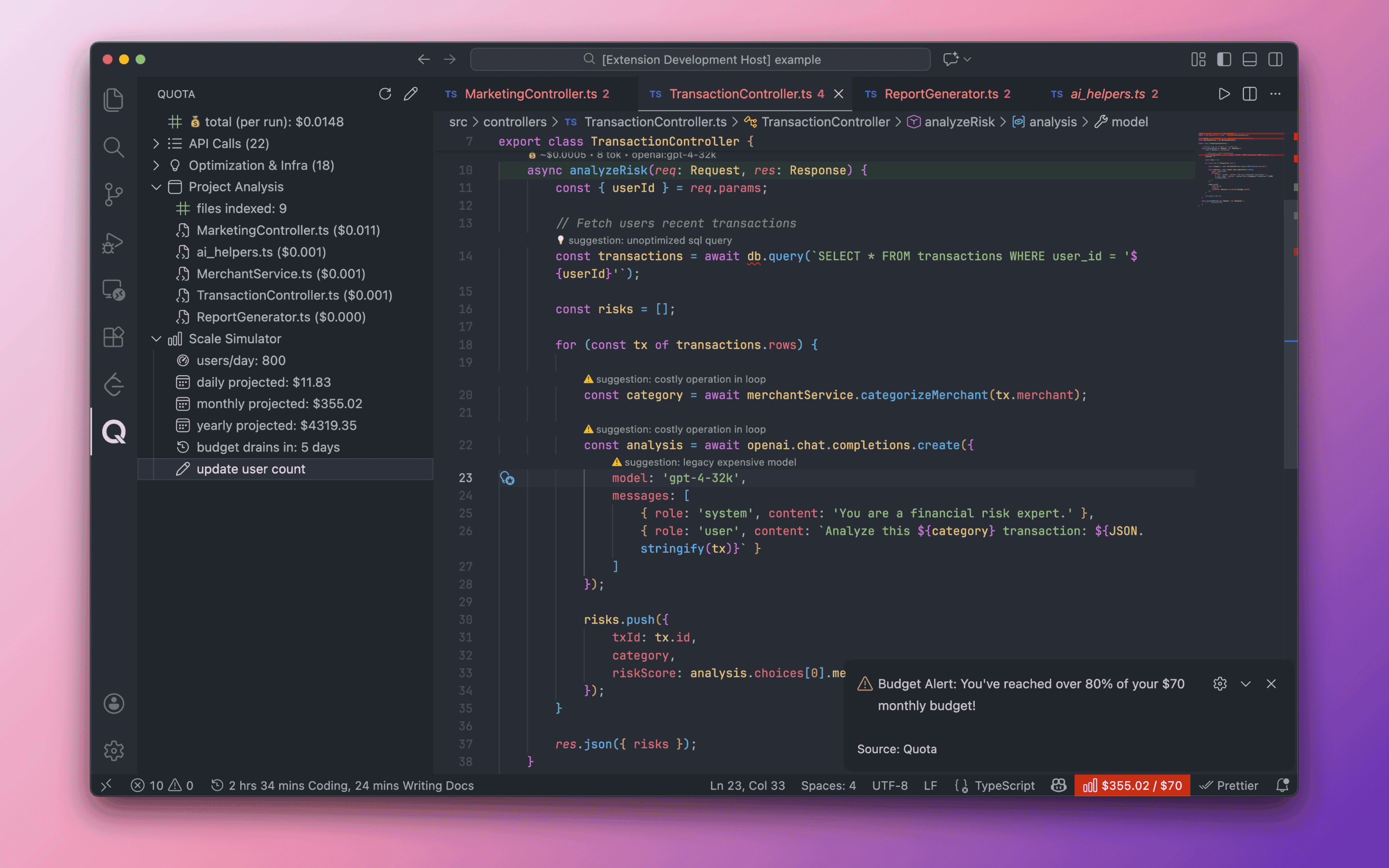Click the Customize Layout icon
This screenshot has width=1389, height=868.
click(1198, 59)
